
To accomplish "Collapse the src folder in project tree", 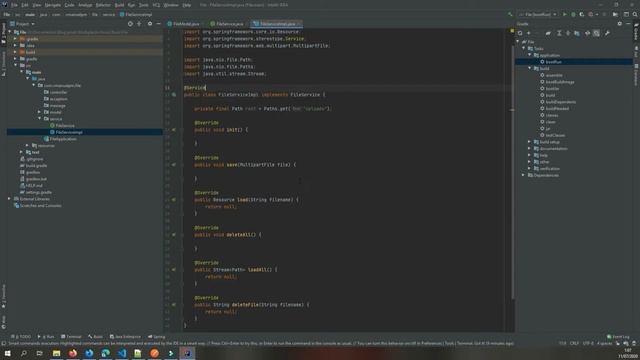I will click(x=16, y=65).
